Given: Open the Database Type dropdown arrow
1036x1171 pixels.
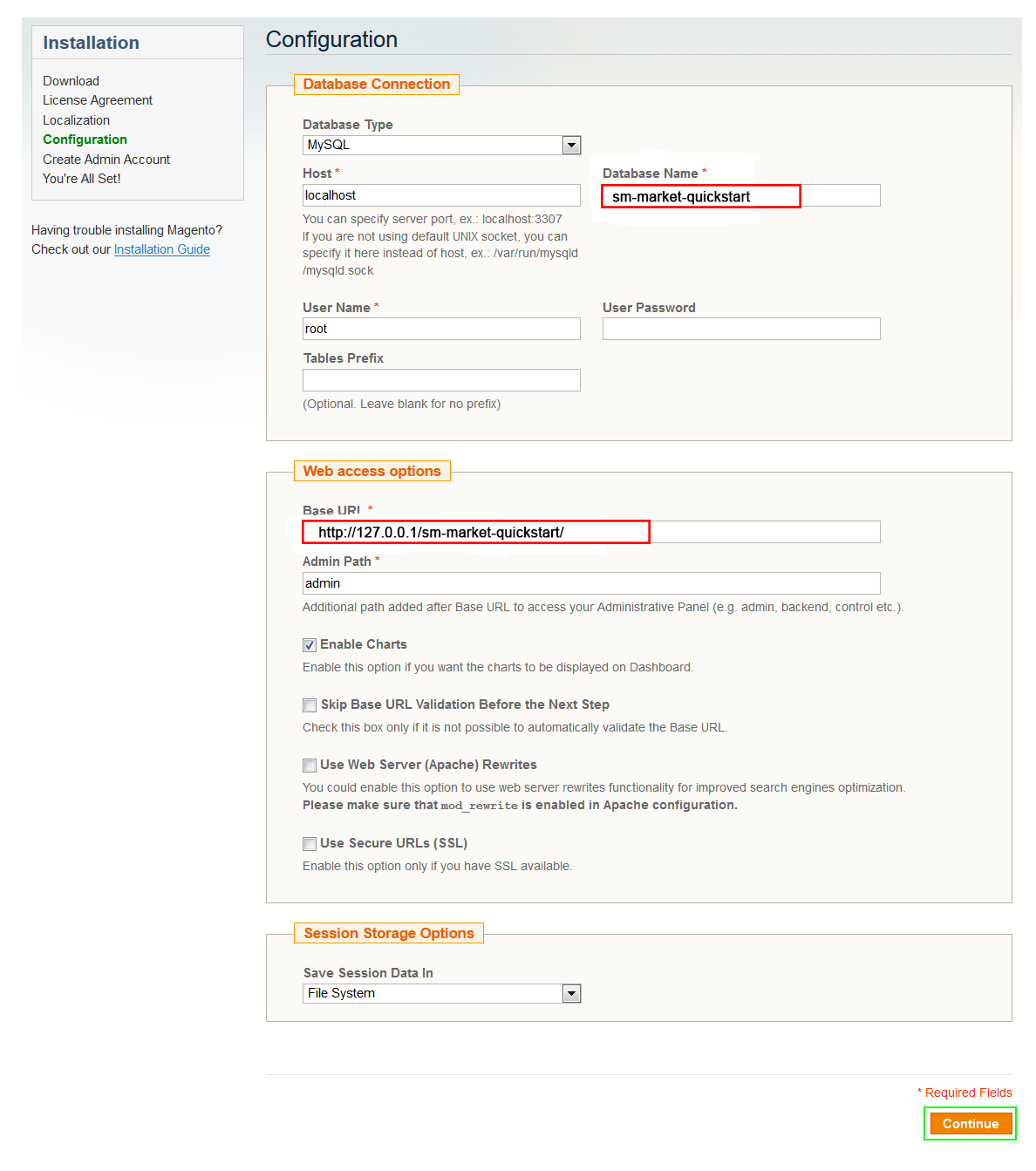Looking at the screenshot, I should click(571, 146).
